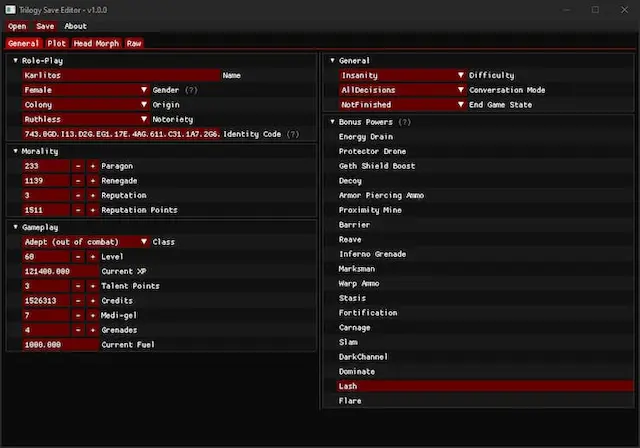Image resolution: width=640 pixels, height=448 pixels.
Task: Click the Paragon value field 233
Action: (x=46, y=166)
